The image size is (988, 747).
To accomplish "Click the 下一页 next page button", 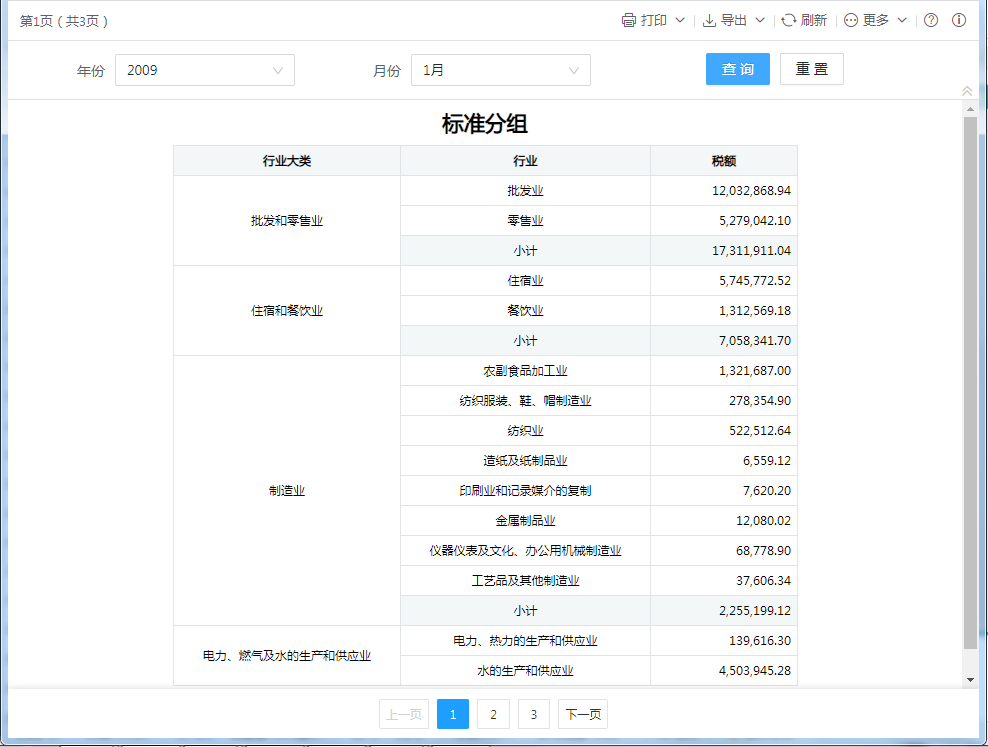I will [x=583, y=714].
